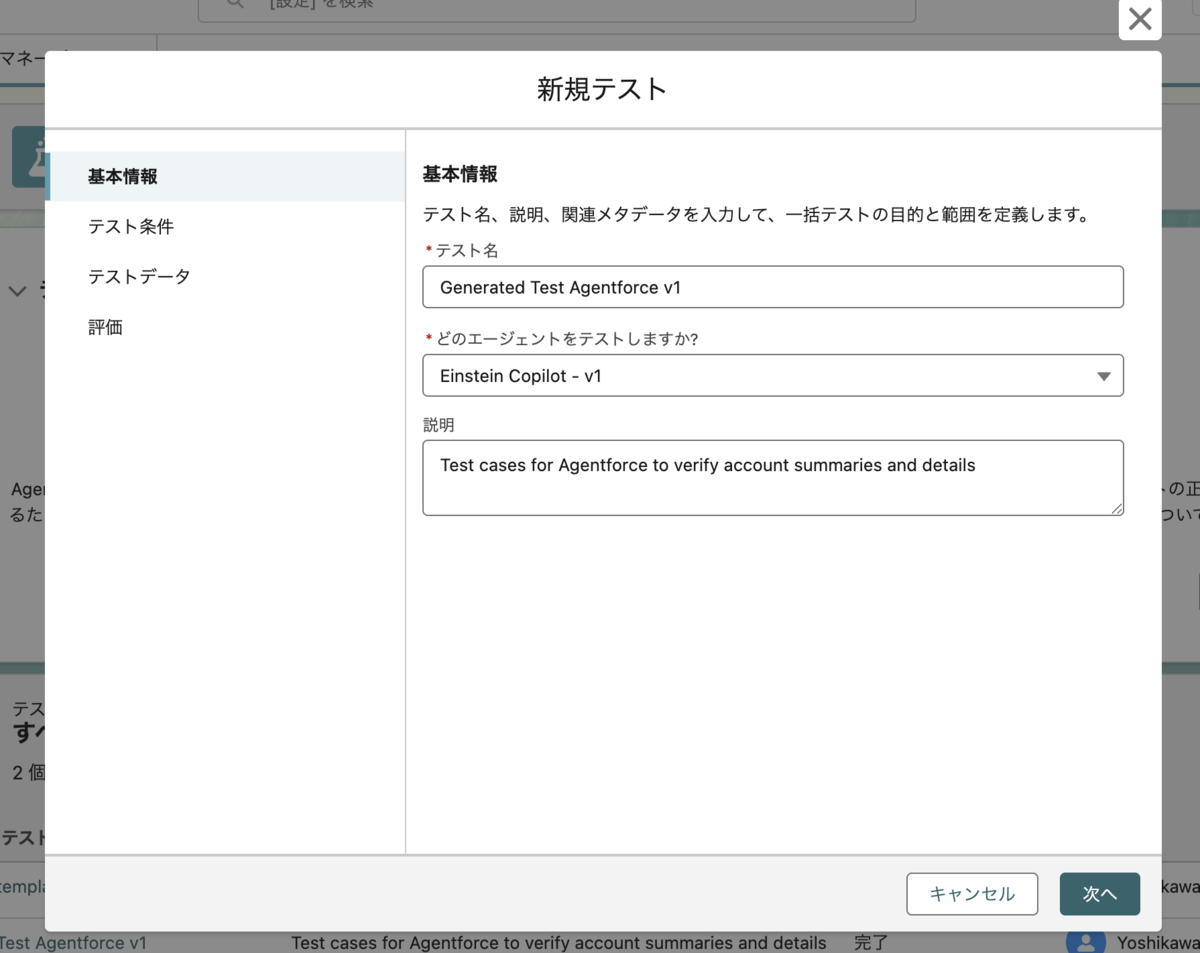Open the 評価 step
This screenshot has width=1200, height=953.
[105, 327]
